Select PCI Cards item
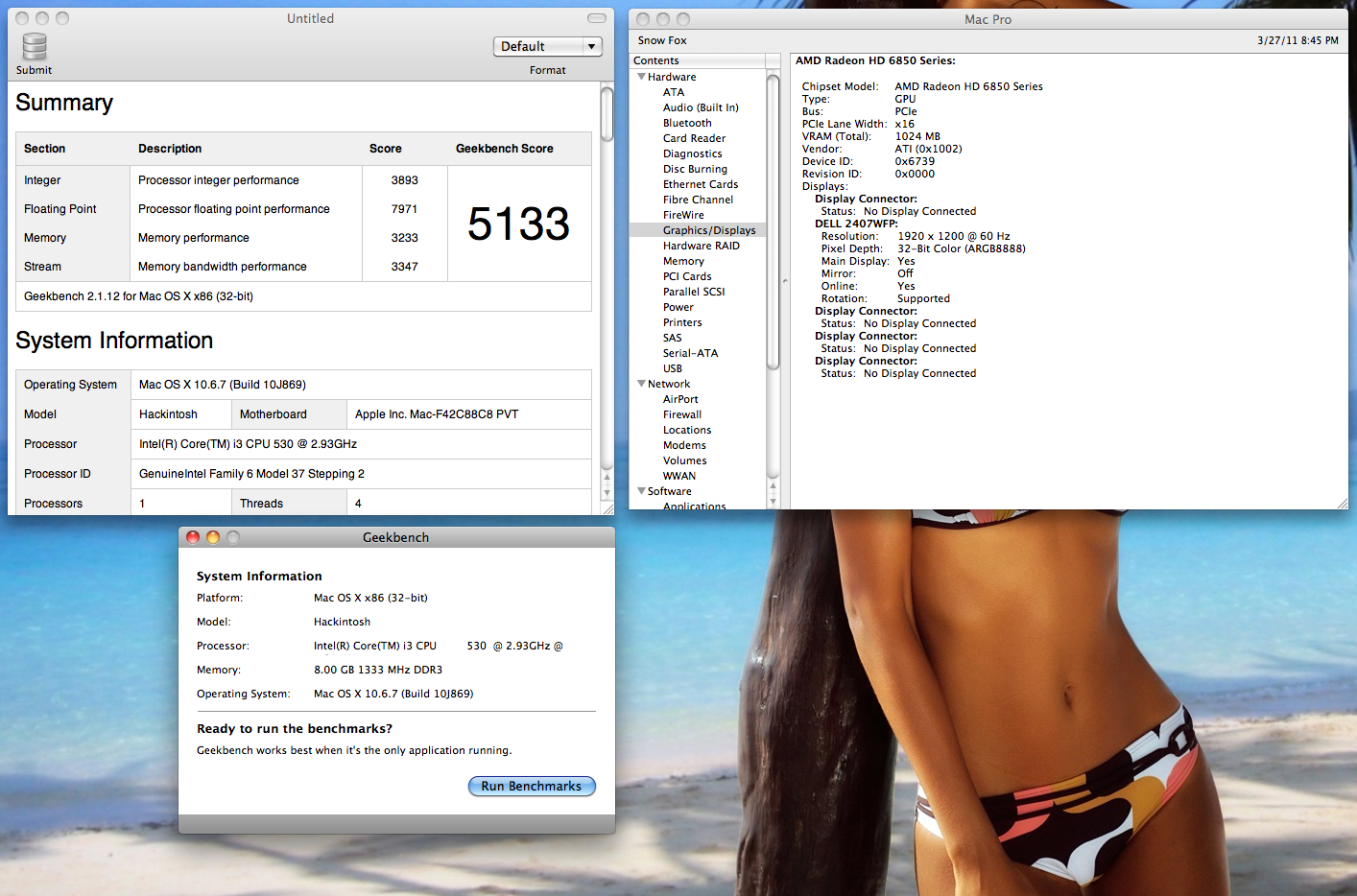This screenshot has width=1357, height=896. [x=687, y=276]
